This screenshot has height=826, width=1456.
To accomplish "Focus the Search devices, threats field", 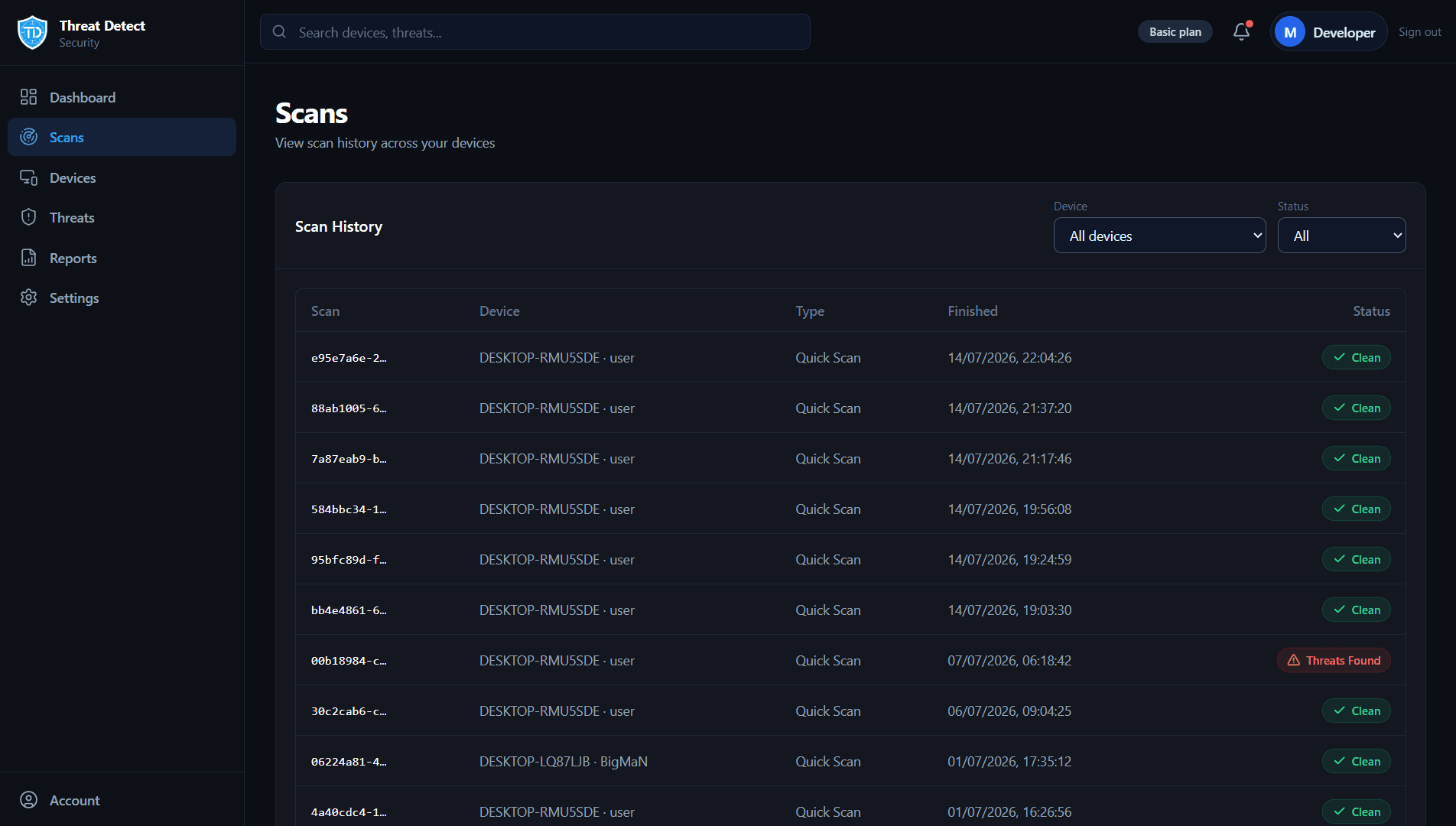I will tap(535, 32).
